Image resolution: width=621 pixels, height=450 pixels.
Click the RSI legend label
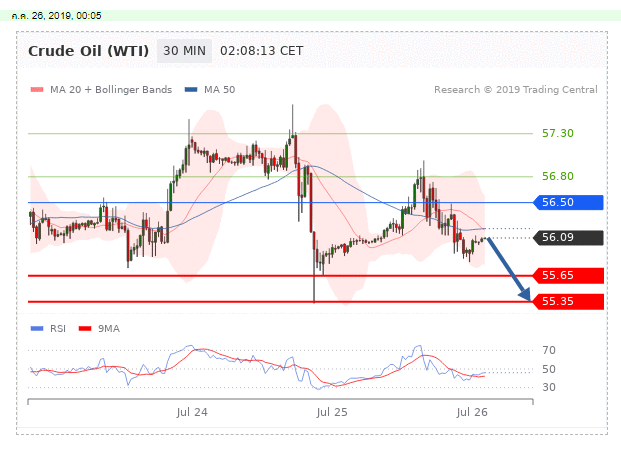pyautogui.click(x=58, y=328)
